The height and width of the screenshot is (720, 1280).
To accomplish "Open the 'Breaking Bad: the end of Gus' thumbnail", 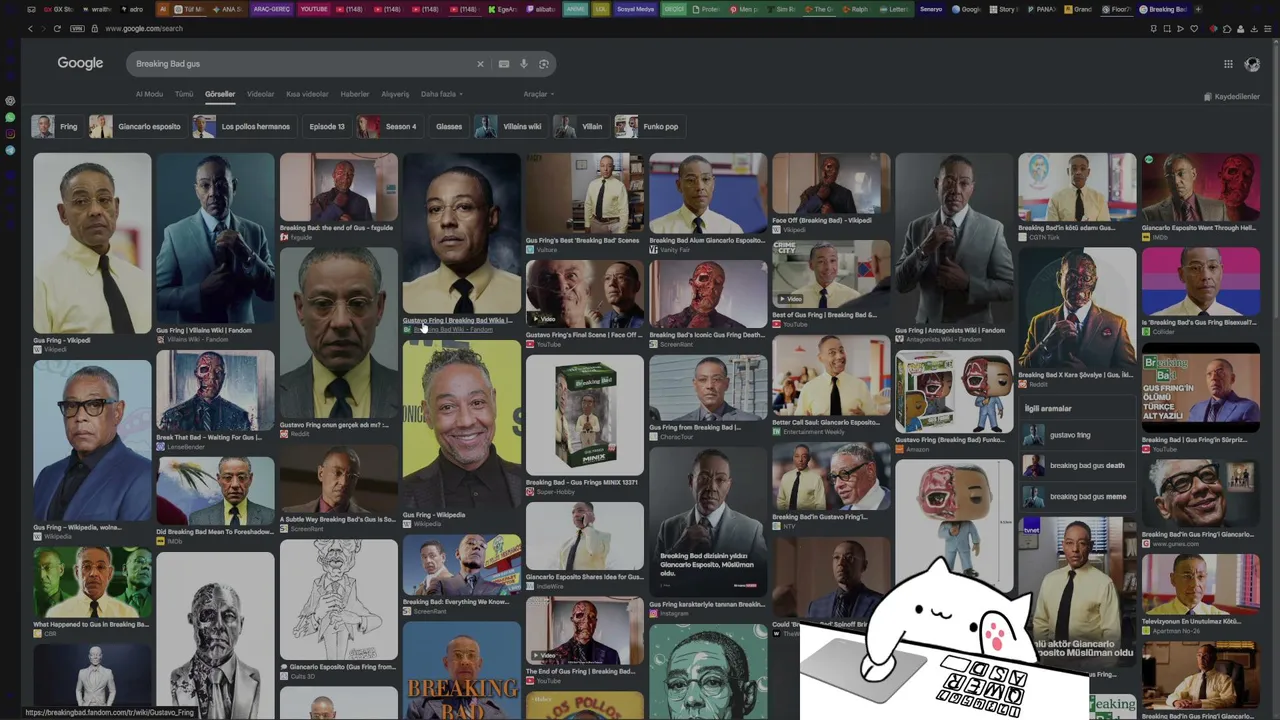I will [x=338, y=187].
